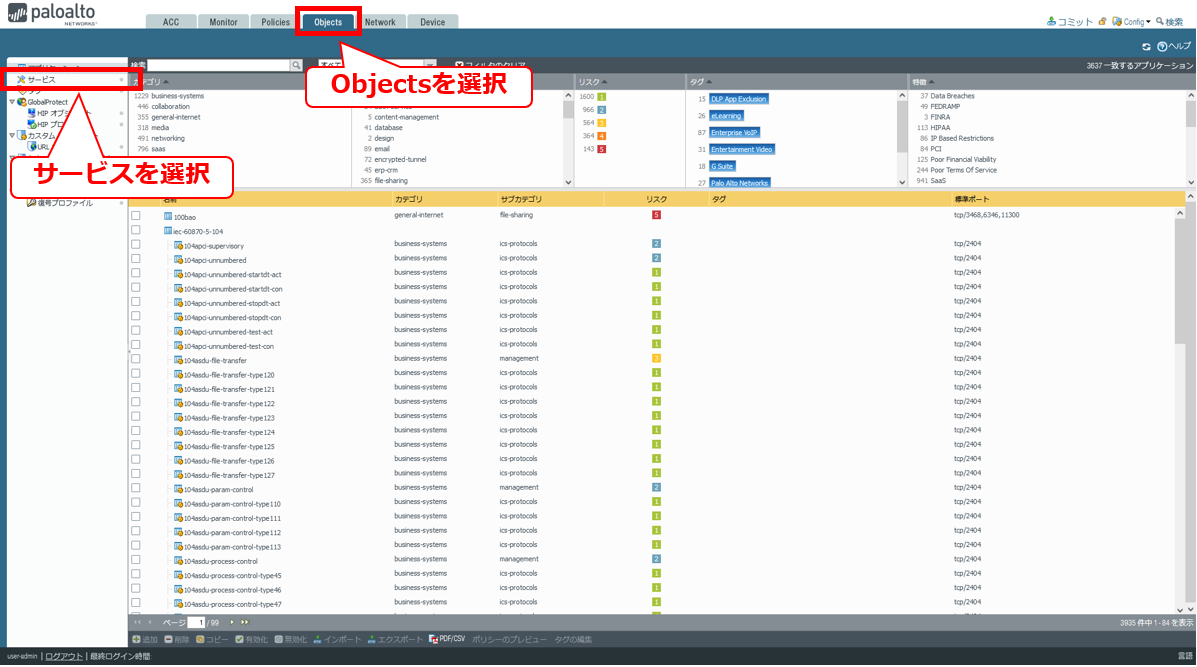Select the risk level 5 red swatch filter

pos(602,149)
